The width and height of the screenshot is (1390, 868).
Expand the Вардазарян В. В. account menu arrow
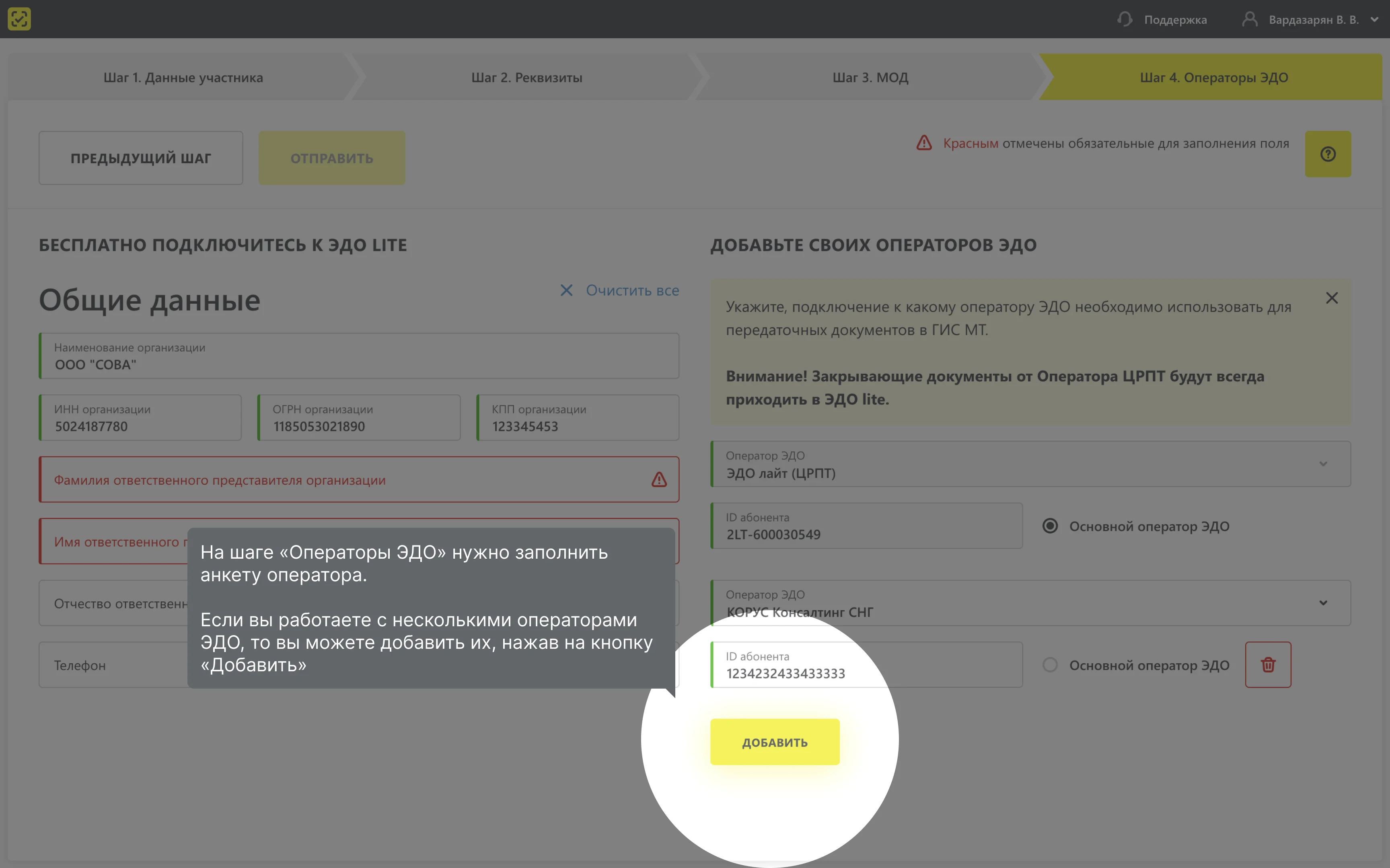tap(1374, 20)
